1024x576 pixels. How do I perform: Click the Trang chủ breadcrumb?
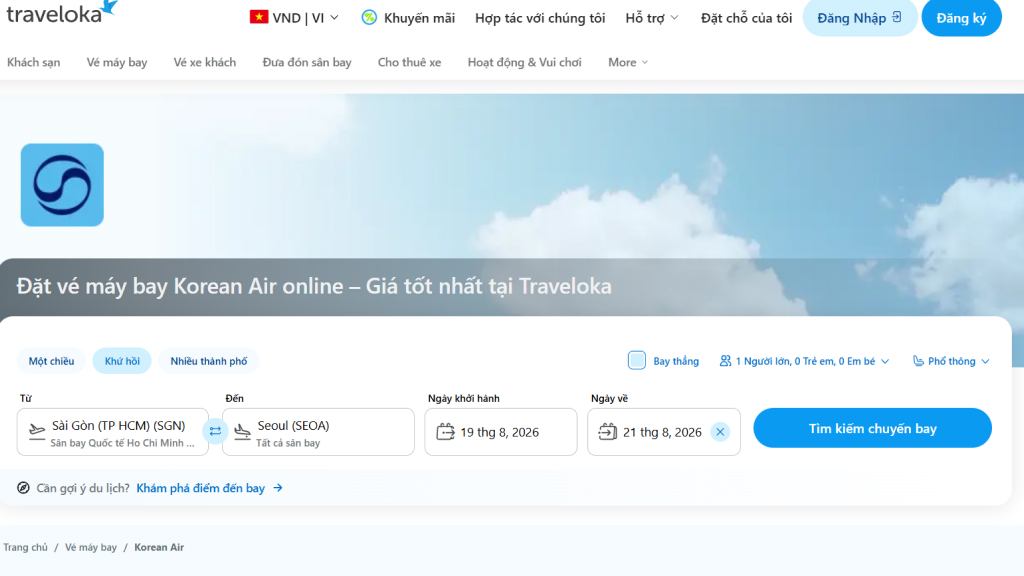tap(25, 547)
